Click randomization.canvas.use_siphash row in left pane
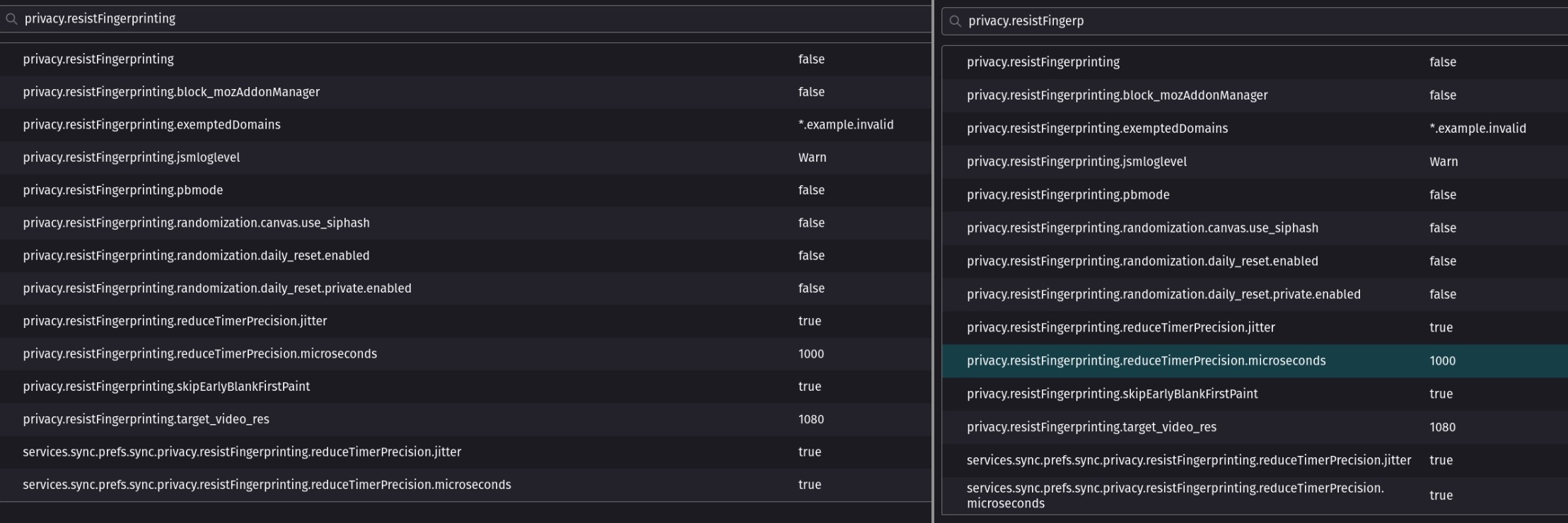1568x523 pixels. (x=196, y=223)
